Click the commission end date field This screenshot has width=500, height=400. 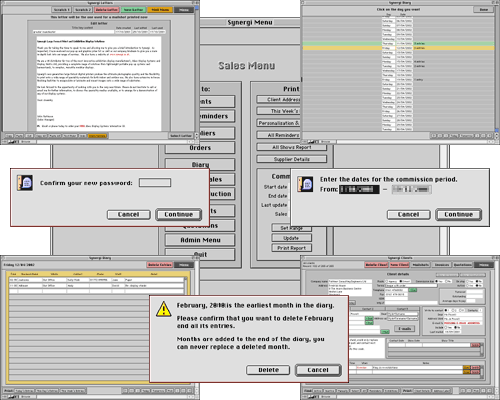tap(412, 189)
